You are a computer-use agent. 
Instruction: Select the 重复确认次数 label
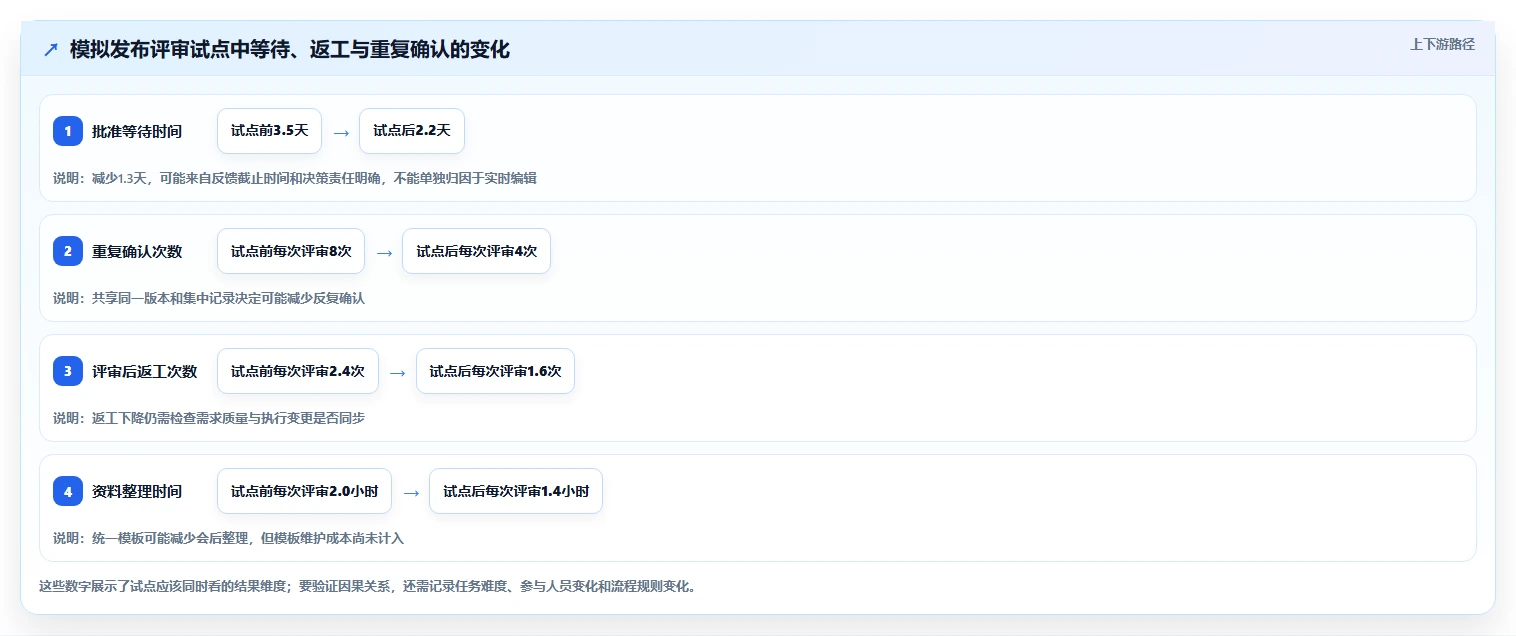click(x=137, y=251)
